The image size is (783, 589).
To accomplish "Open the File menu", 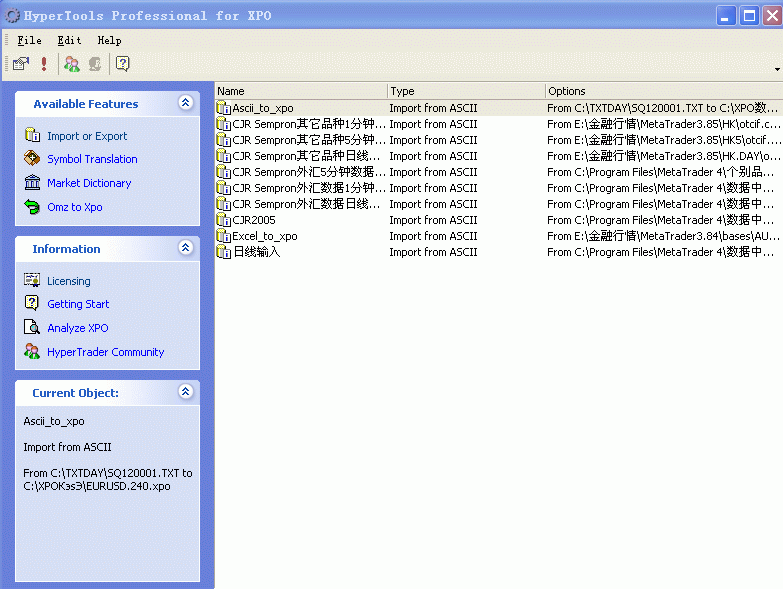I will tap(29, 40).
